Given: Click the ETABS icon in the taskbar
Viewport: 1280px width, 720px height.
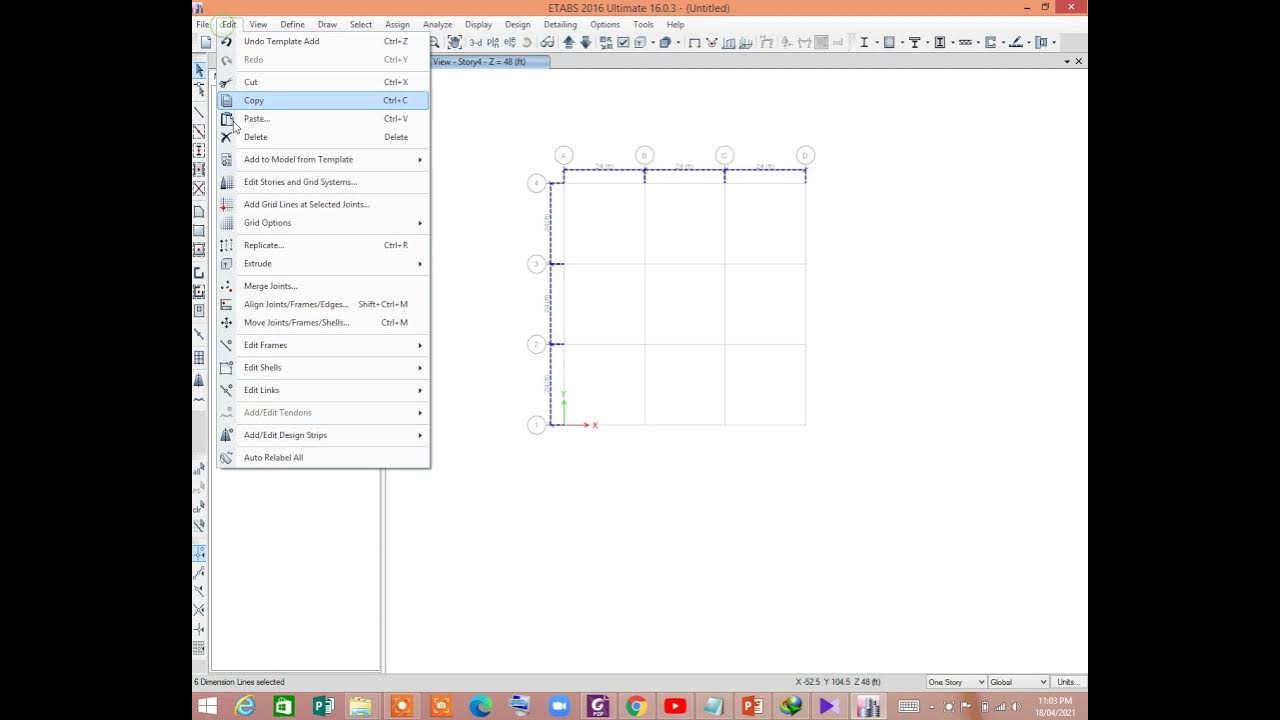Looking at the screenshot, I should [x=868, y=706].
